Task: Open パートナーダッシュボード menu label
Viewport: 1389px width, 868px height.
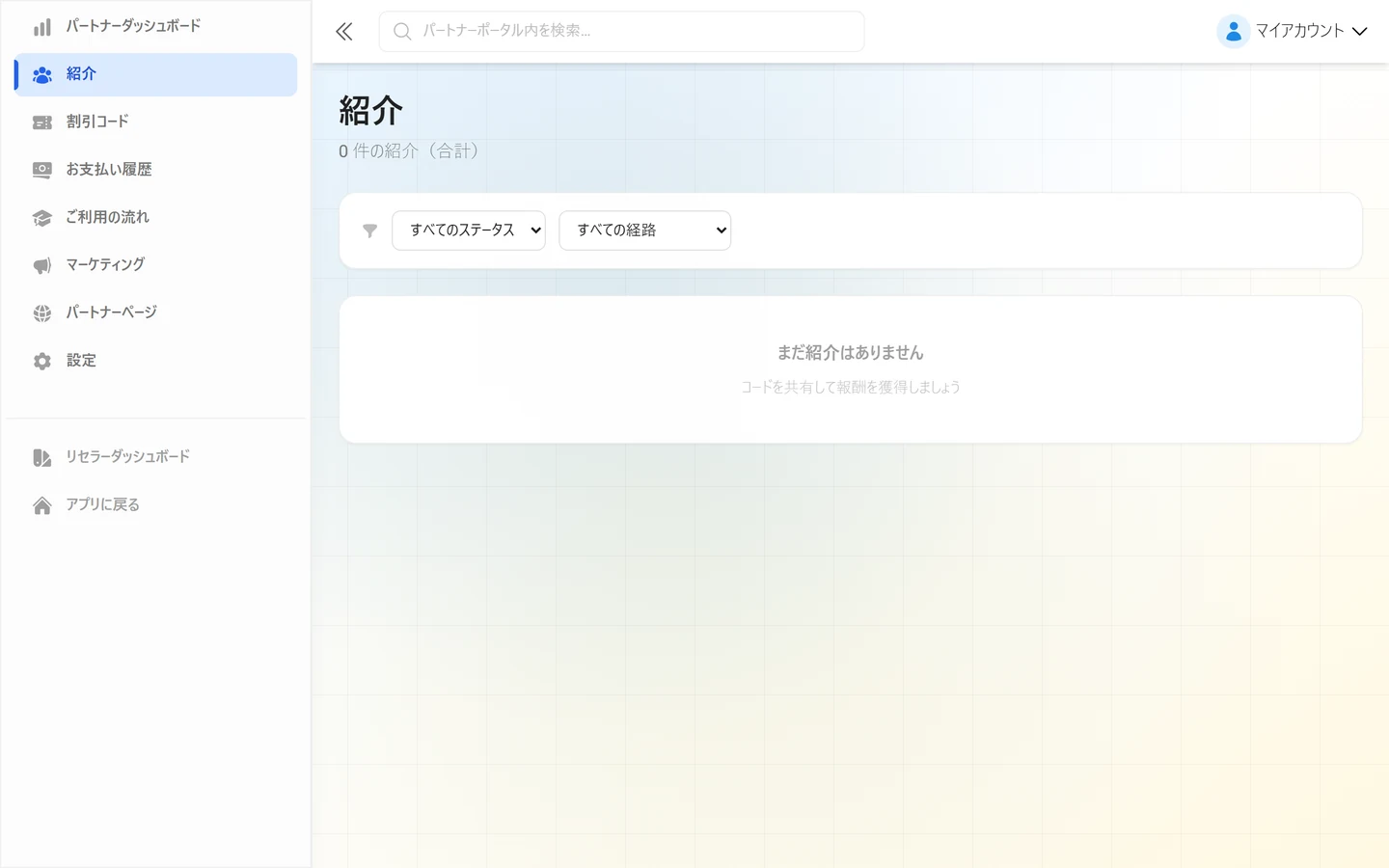Action: (x=133, y=26)
